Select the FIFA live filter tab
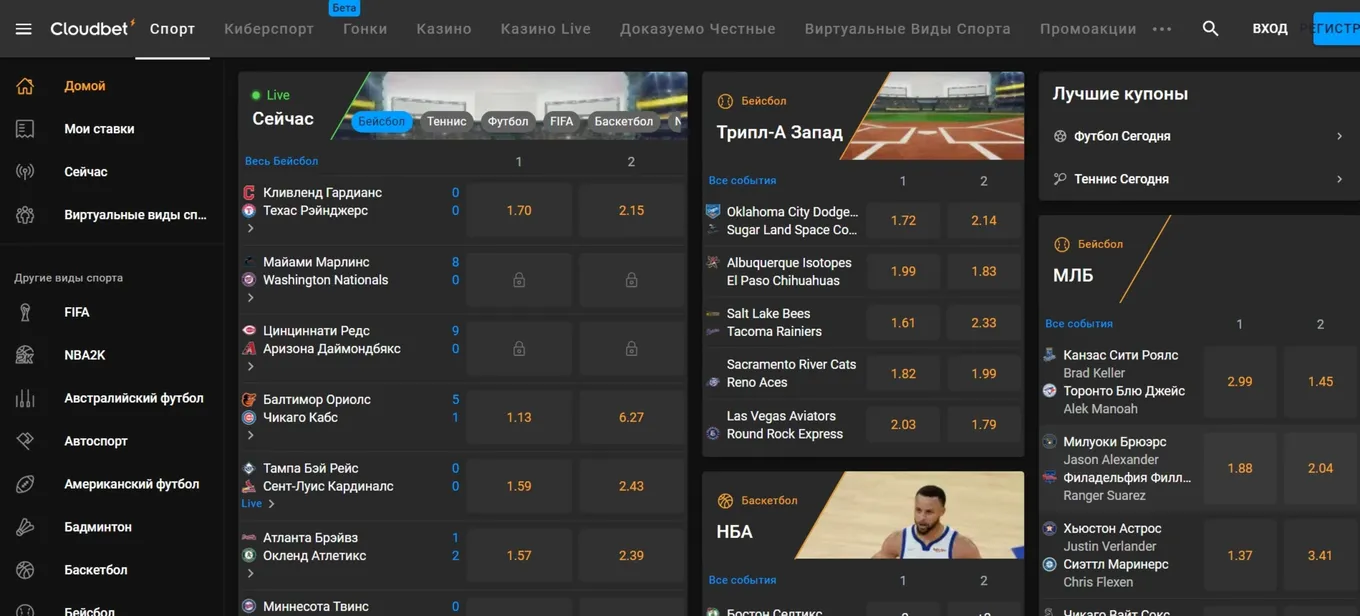The image size is (1360, 616). pyautogui.click(x=562, y=122)
